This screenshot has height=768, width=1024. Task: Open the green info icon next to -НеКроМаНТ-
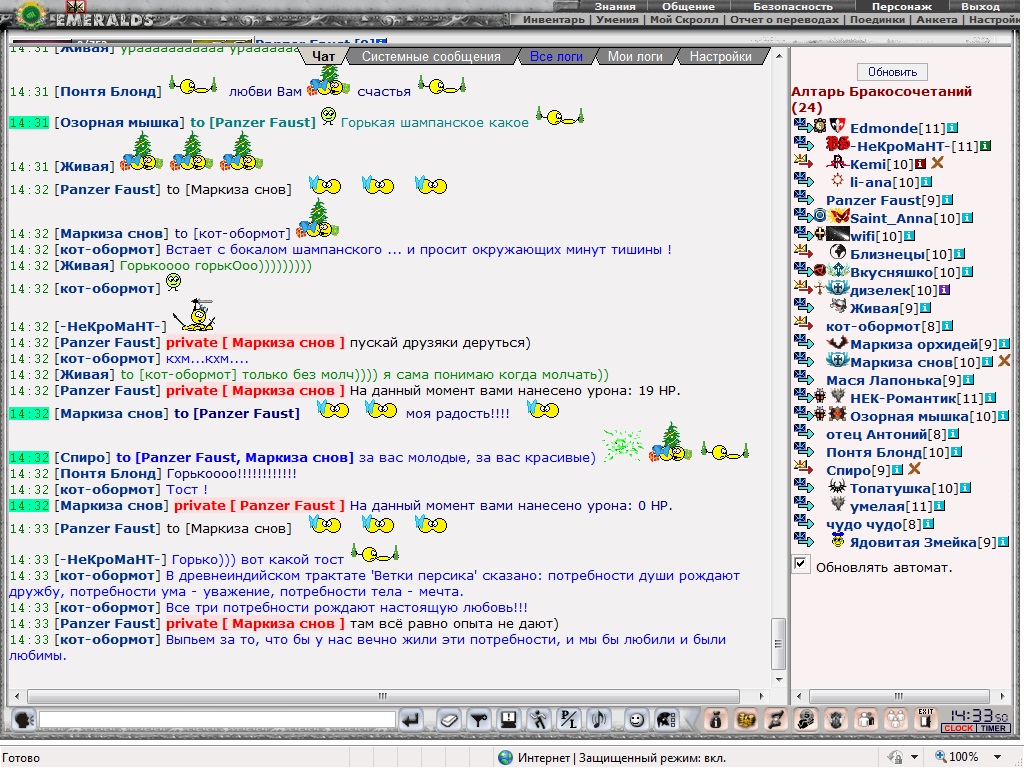coord(985,146)
